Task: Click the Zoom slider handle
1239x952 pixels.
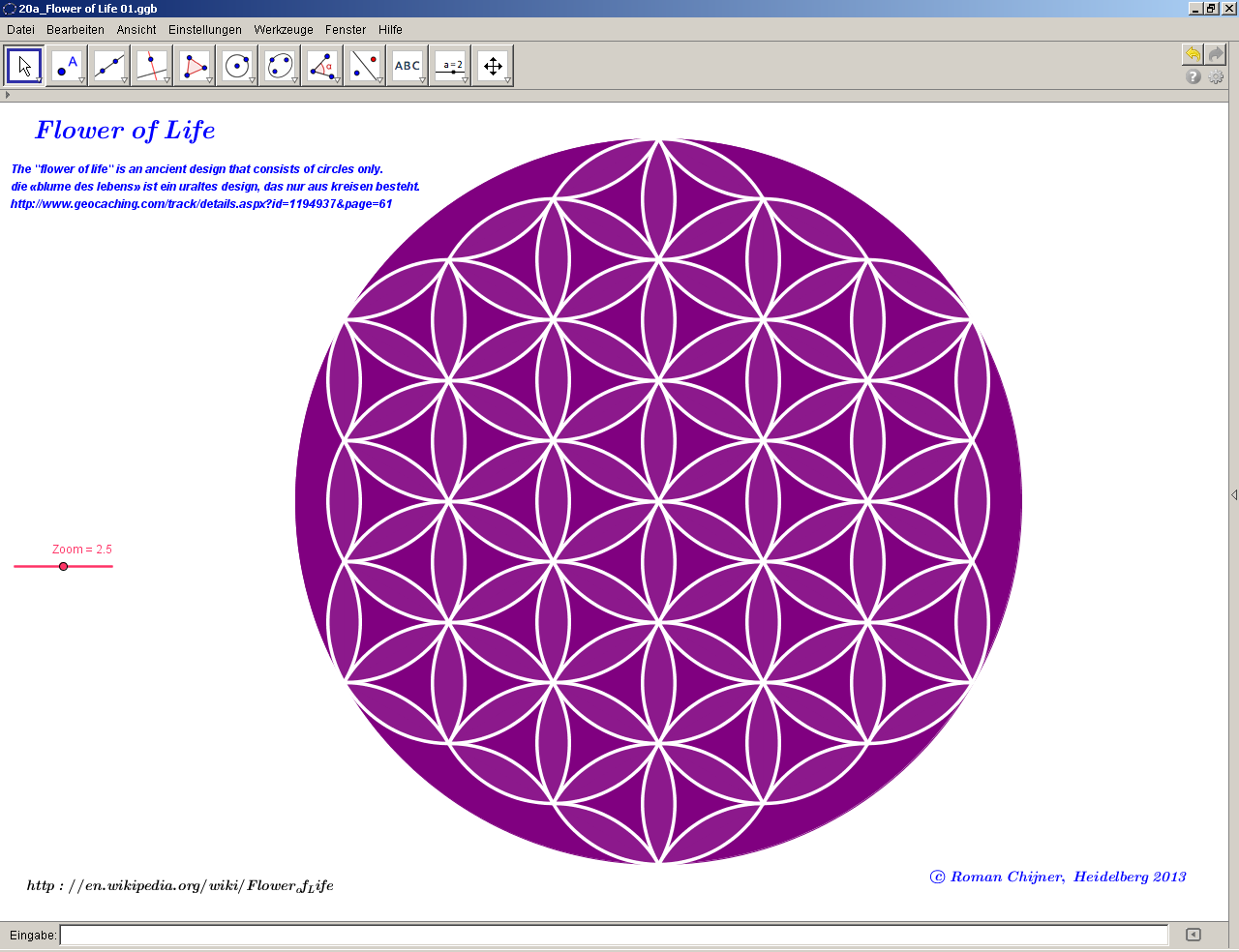Action: click(x=63, y=566)
